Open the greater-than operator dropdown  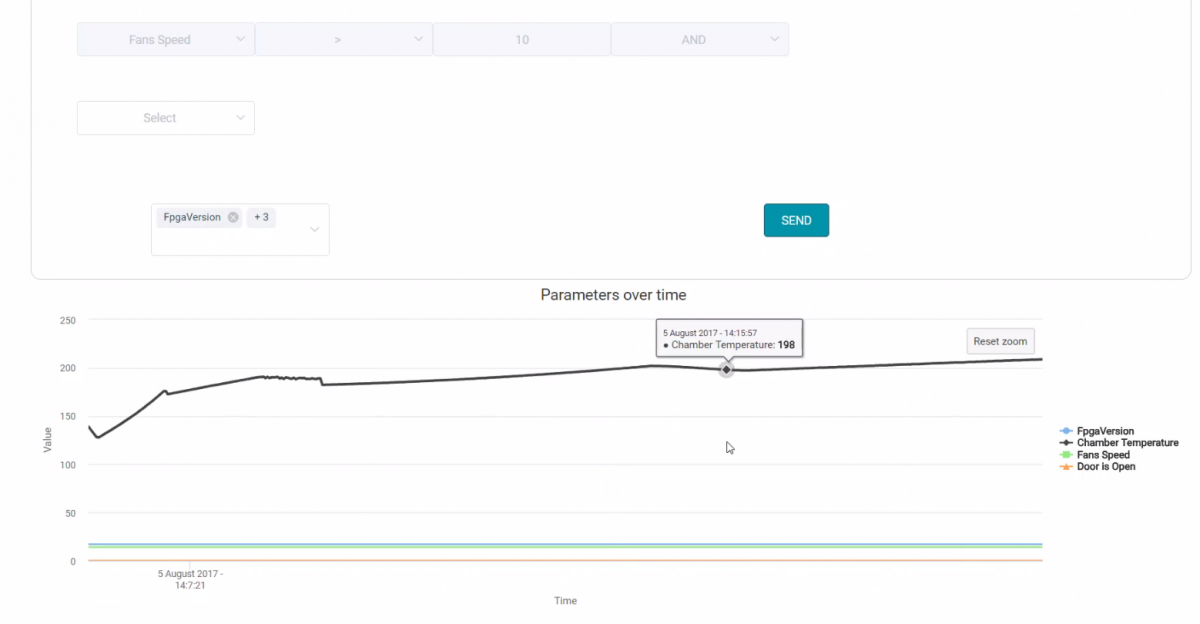pyautogui.click(x=343, y=40)
